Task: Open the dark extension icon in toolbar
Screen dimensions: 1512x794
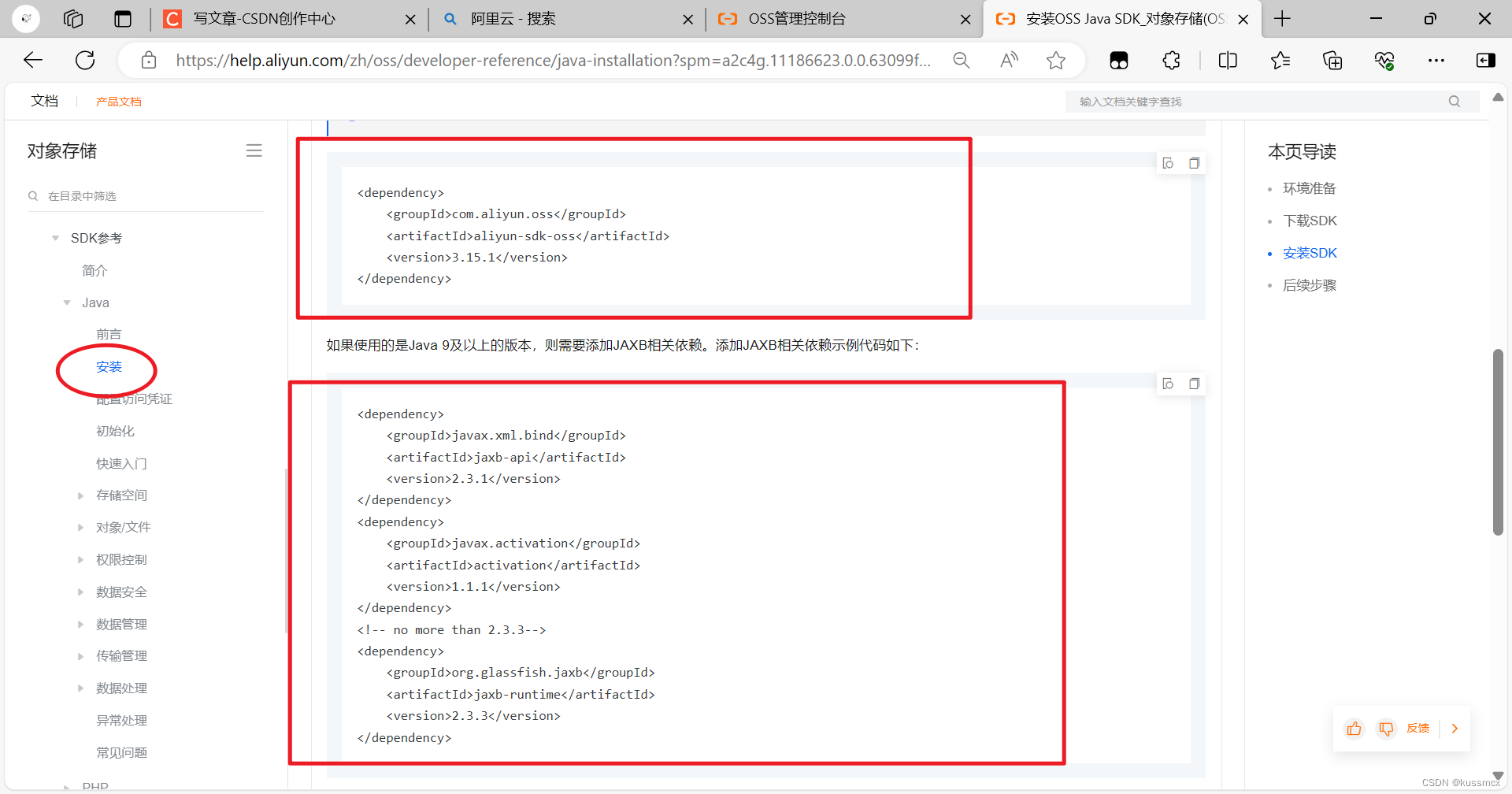Action: 1119,60
